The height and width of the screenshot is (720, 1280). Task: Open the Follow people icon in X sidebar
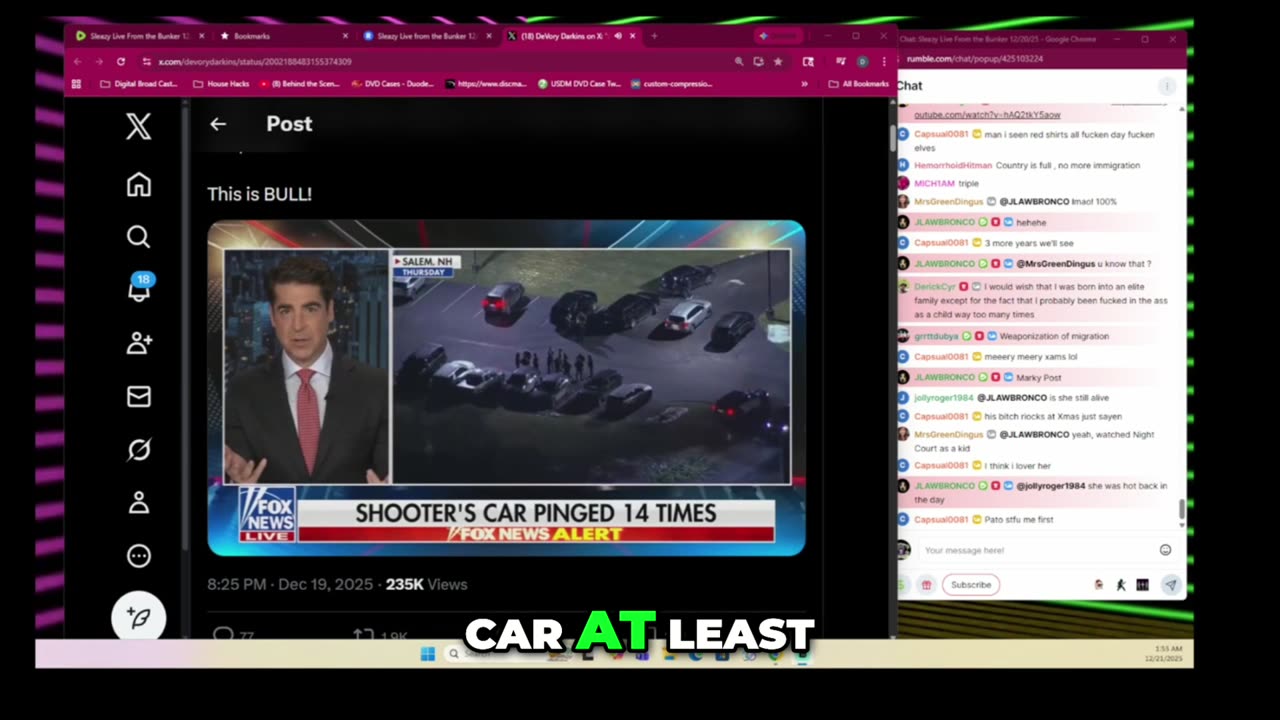point(139,343)
